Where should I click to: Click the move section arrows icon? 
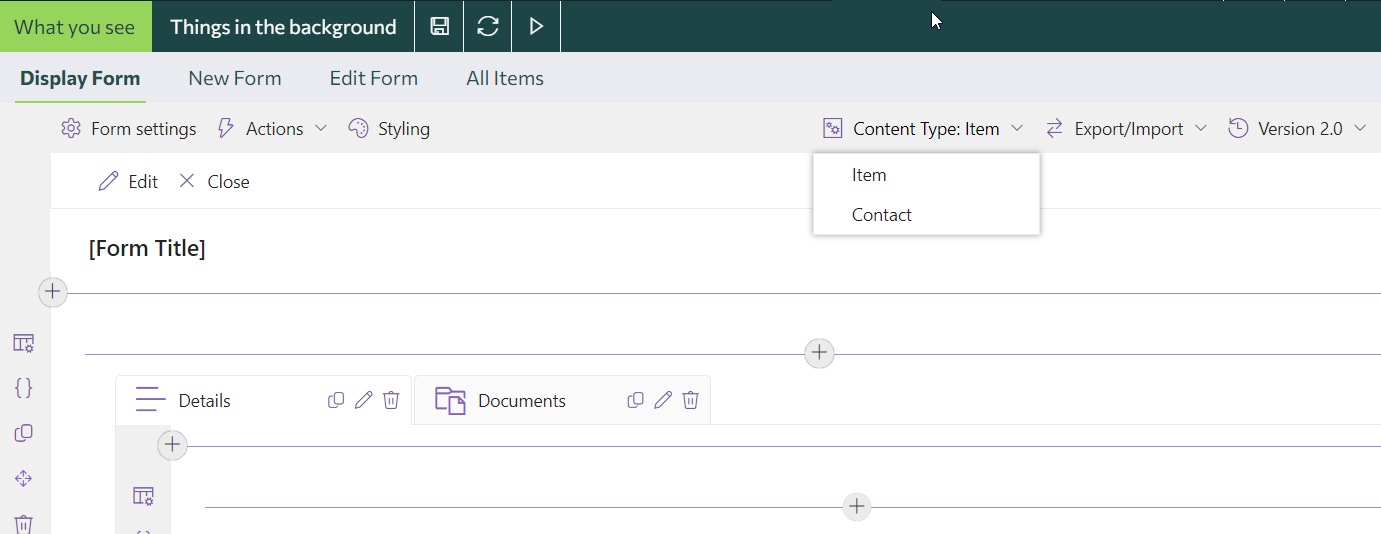pyautogui.click(x=24, y=479)
